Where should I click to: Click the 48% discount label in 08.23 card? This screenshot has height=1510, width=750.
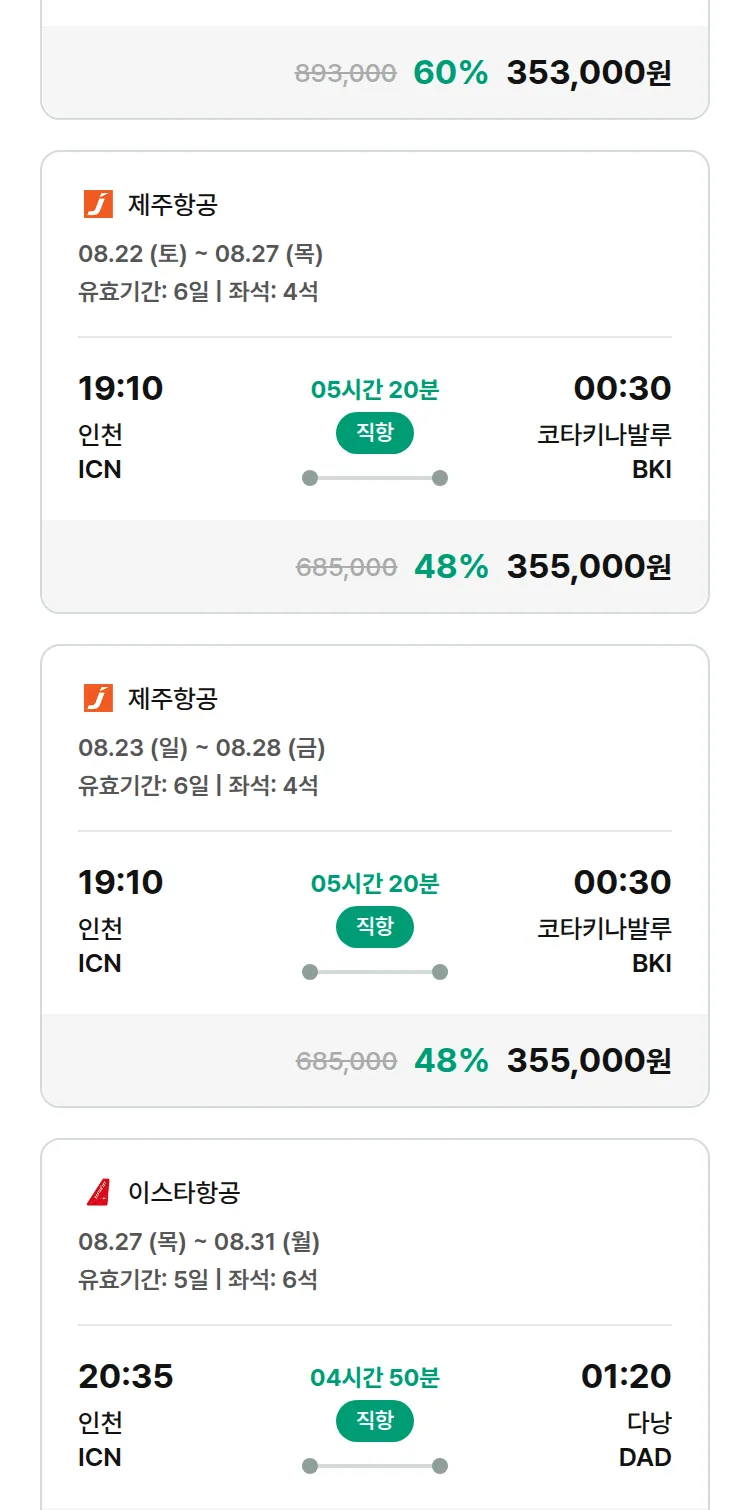coord(451,1061)
